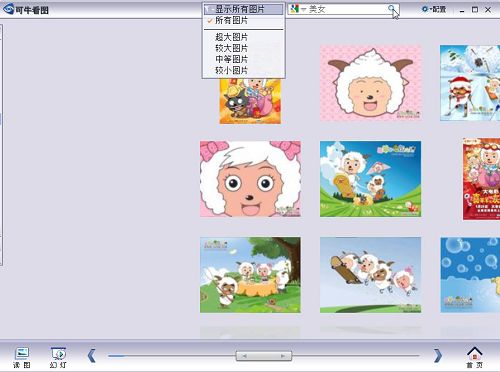This screenshot has height=372, width=500.
Task: Collapse the 显示所有图片 dropdown header
Action: pos(243,9)
